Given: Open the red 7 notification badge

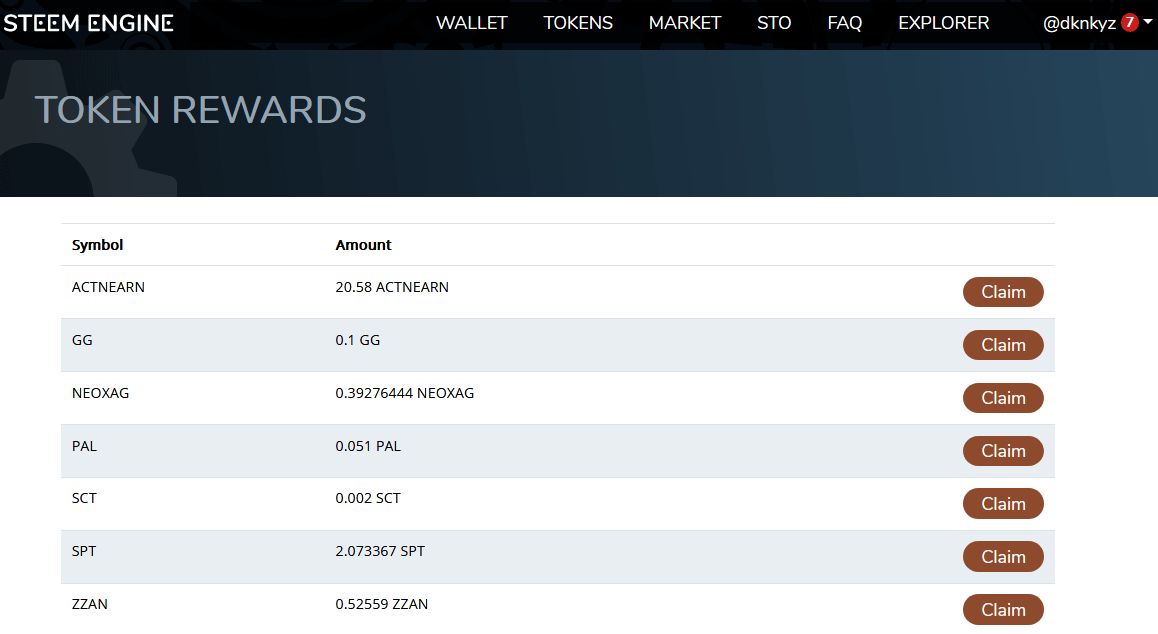Looking at the screenshot, I should pyautogui.click(x=1129, y=22).
